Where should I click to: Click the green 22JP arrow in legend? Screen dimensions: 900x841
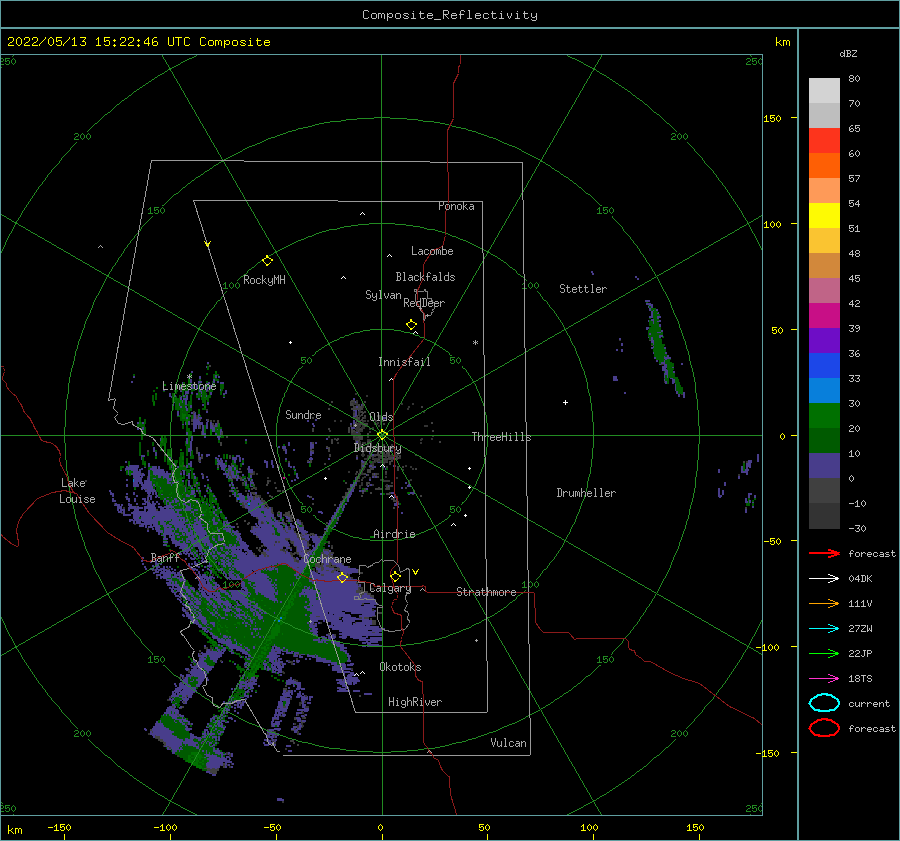tap(824, 653)
